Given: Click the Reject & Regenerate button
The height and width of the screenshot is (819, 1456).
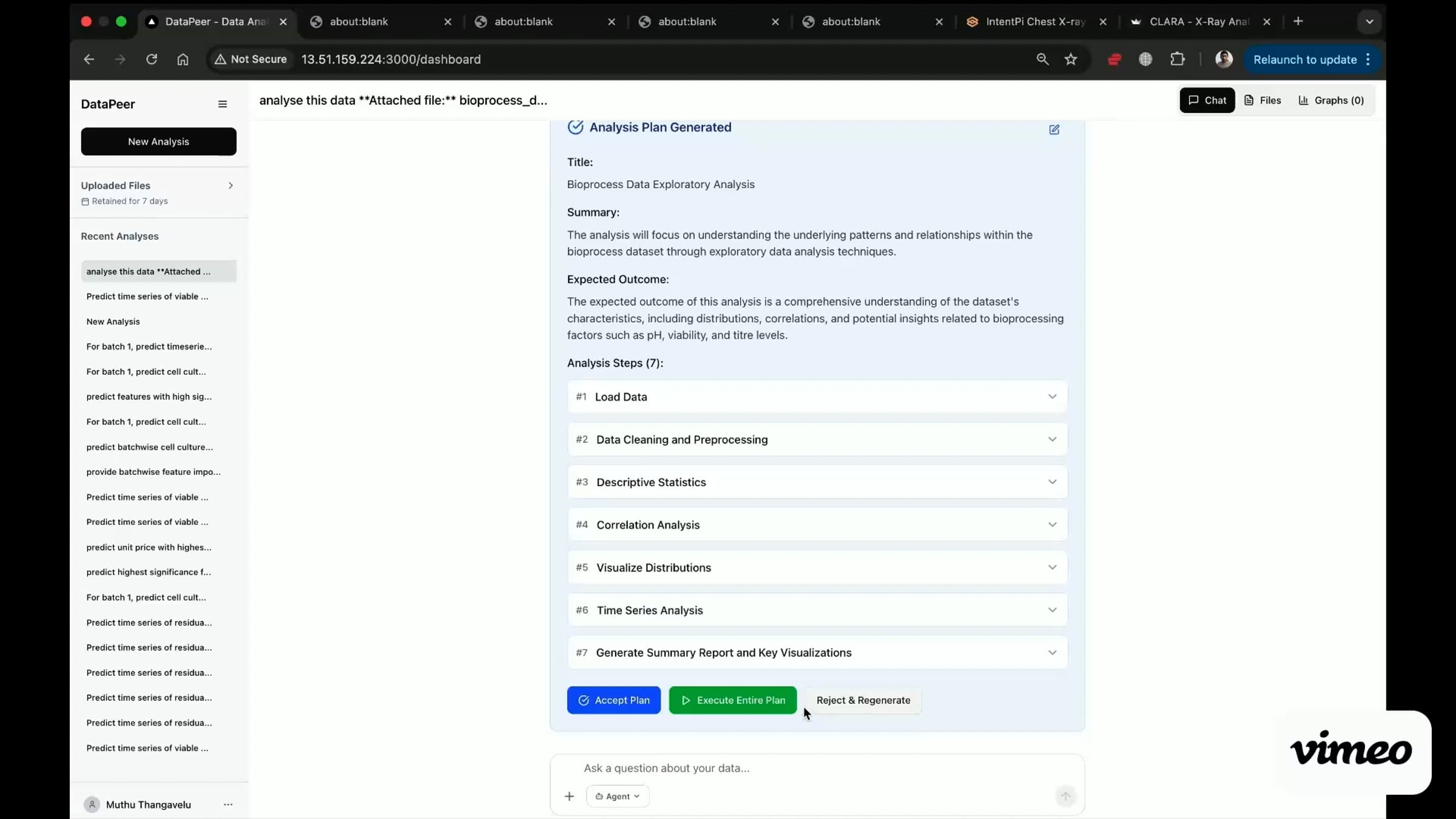Looking at the screenshot, I should (863, 700).
